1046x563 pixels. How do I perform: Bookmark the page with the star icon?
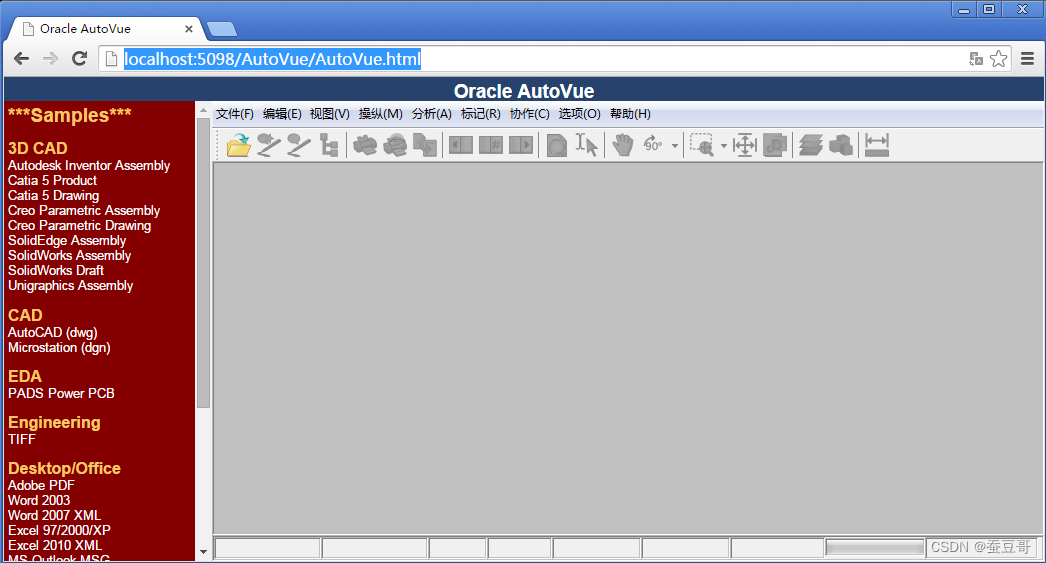[x=999, y=59]
